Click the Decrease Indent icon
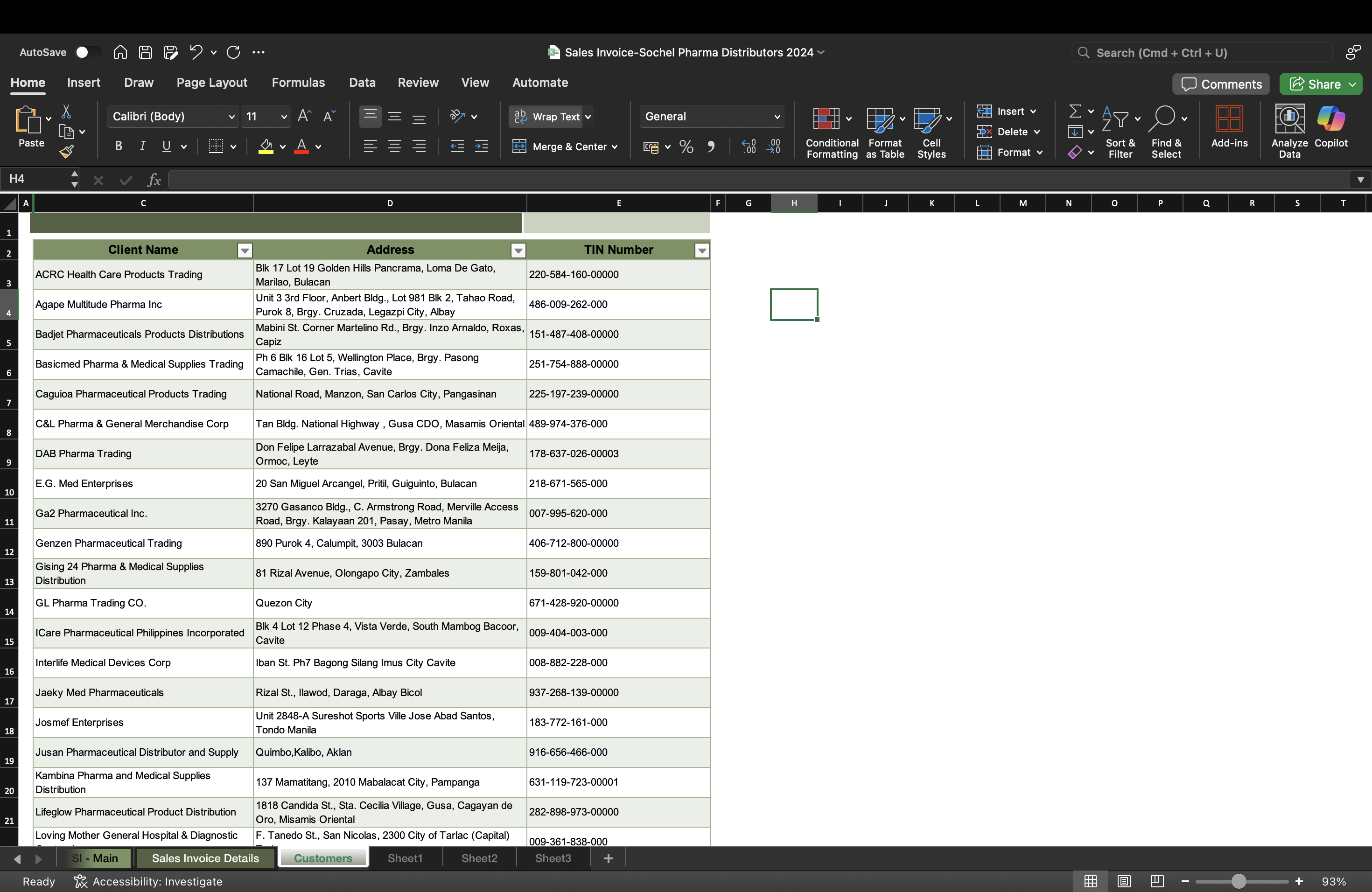The height and width of the screenshot is (892, 1372). 457,146
